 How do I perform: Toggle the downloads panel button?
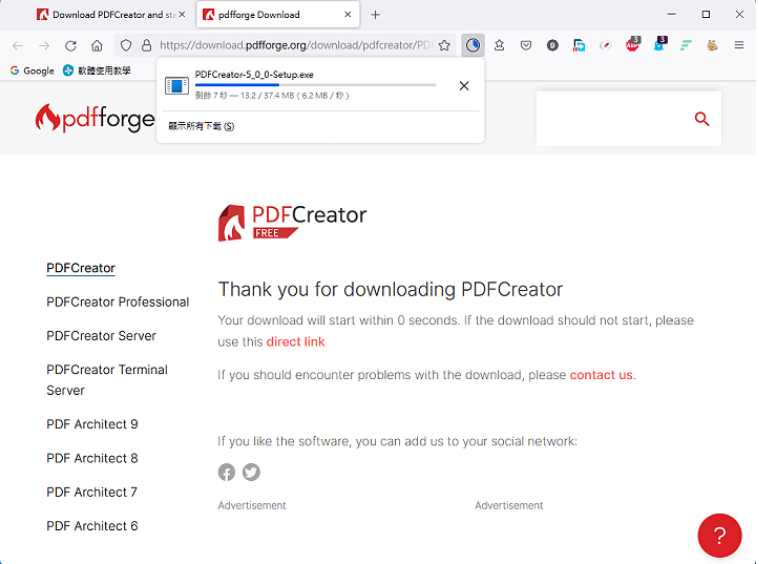(x=473, y=46)
